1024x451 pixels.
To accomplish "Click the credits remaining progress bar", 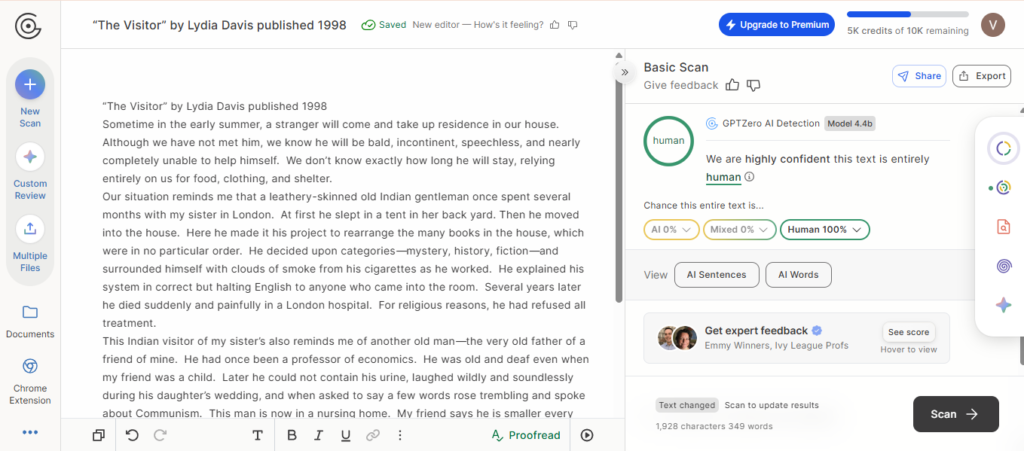I will point(908,14).
